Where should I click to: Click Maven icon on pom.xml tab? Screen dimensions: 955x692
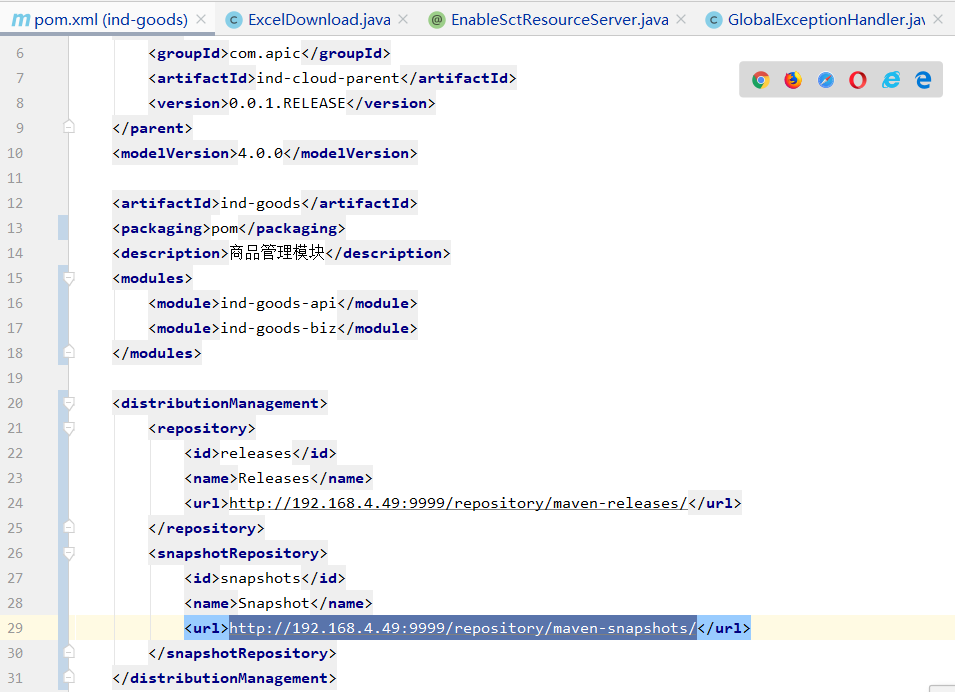pos(20,20)
